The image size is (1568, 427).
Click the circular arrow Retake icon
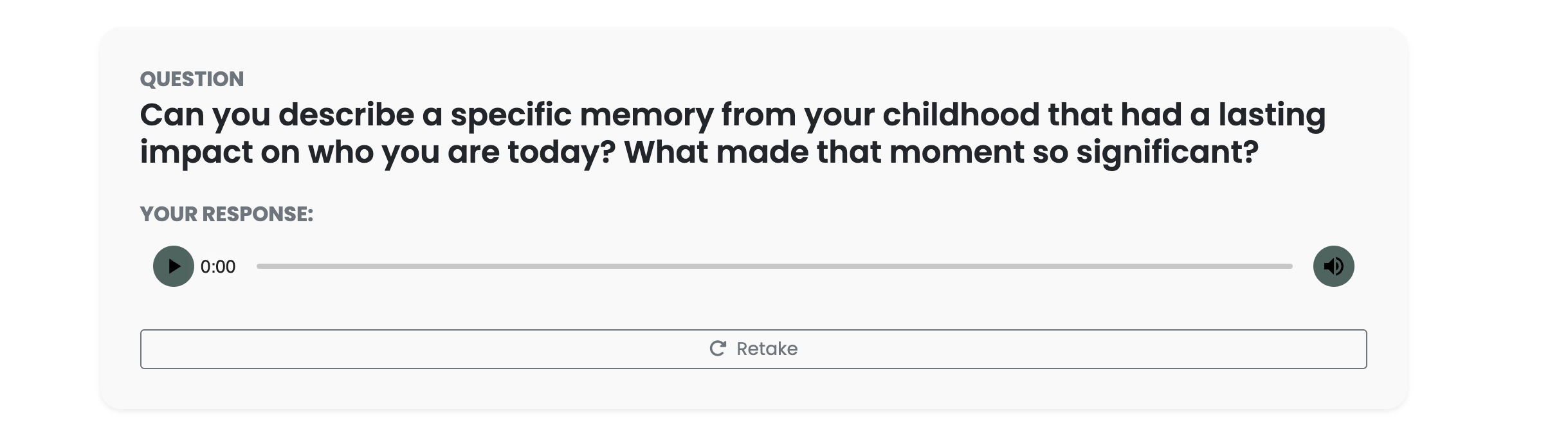tap(718, 349)
